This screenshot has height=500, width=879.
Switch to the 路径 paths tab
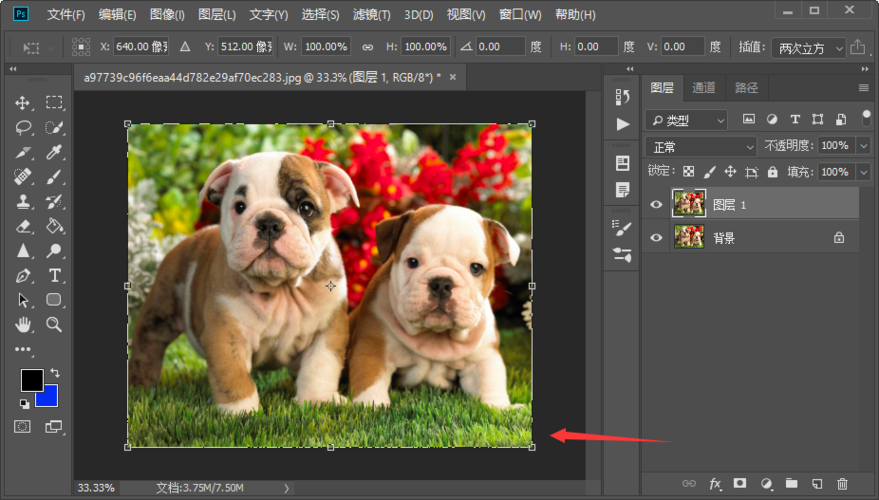coord(746,87)
